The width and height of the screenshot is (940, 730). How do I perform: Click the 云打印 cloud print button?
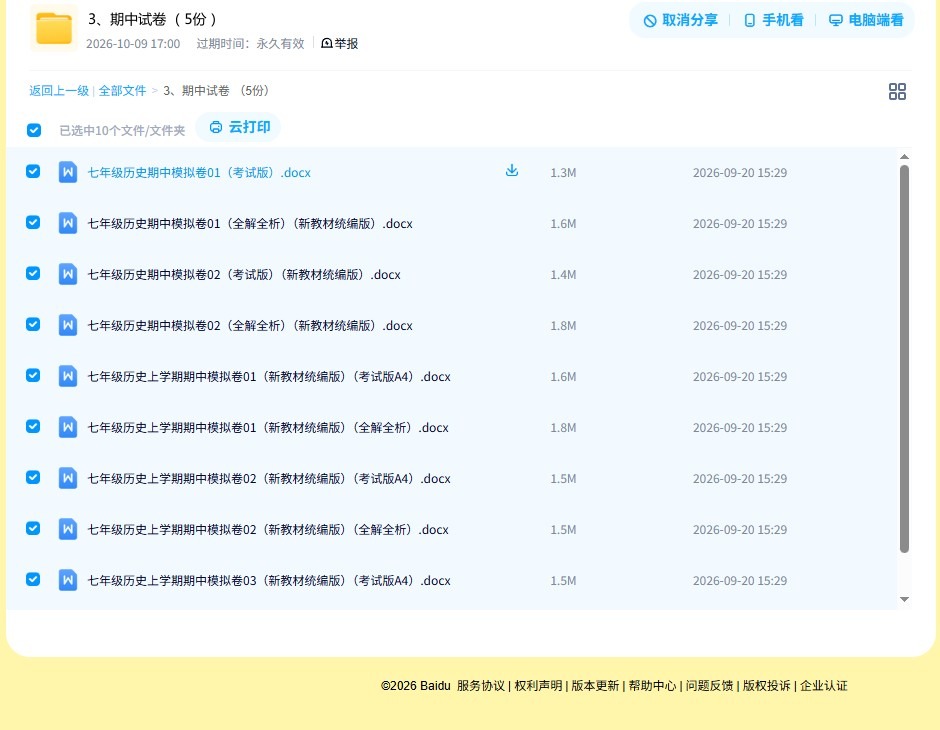[239, 127]
